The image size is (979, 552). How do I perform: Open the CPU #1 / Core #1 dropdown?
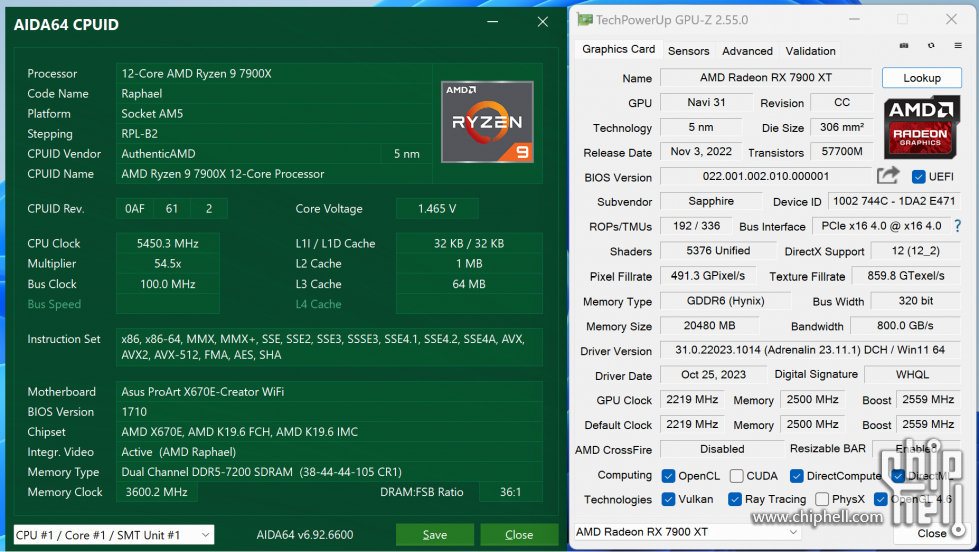[114, 535]
